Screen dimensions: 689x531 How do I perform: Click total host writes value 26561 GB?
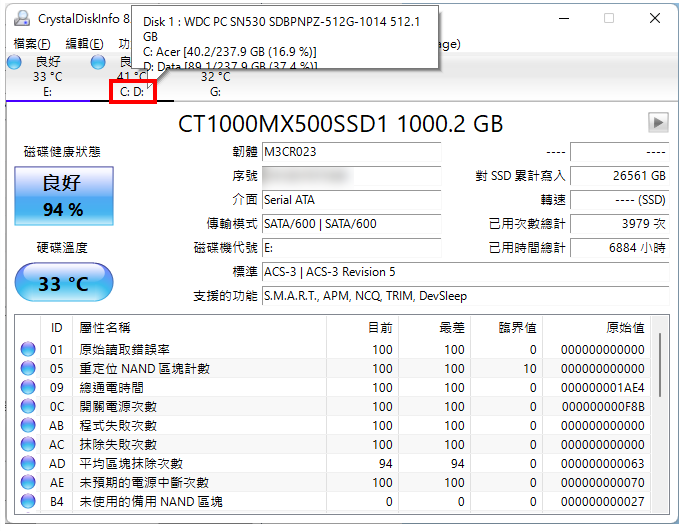pyautogui.click(x=620, y=176)
